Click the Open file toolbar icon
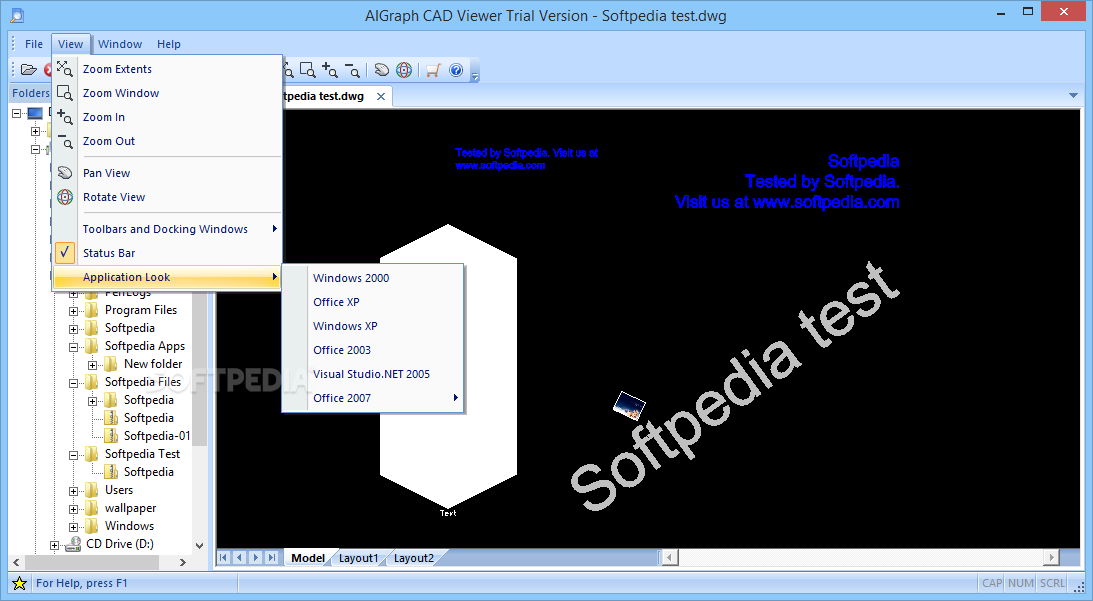Viewport: 1093px width, 601px height. point(29,70)
